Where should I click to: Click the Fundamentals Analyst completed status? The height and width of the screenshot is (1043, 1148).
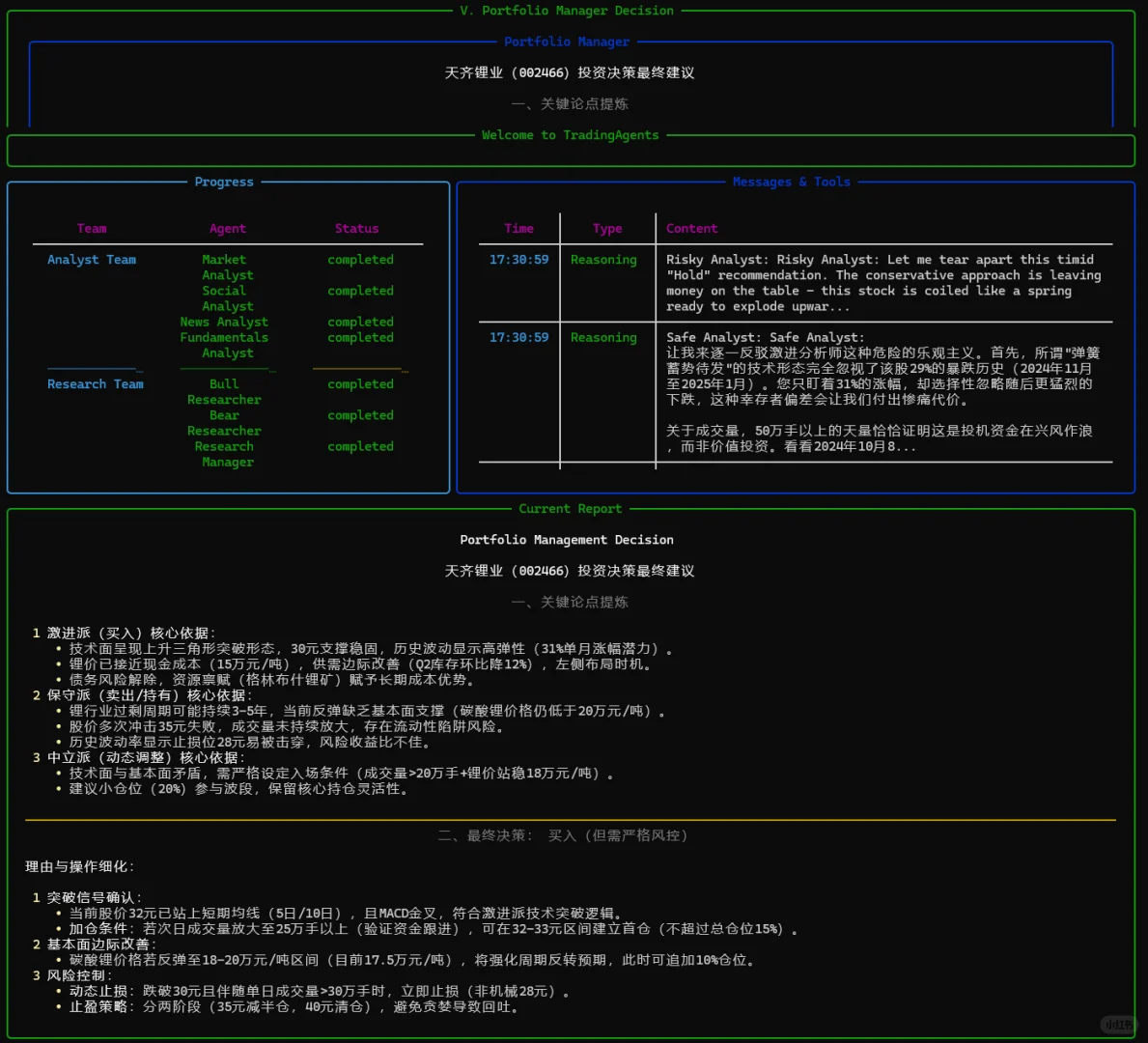(x=360, y=337)
